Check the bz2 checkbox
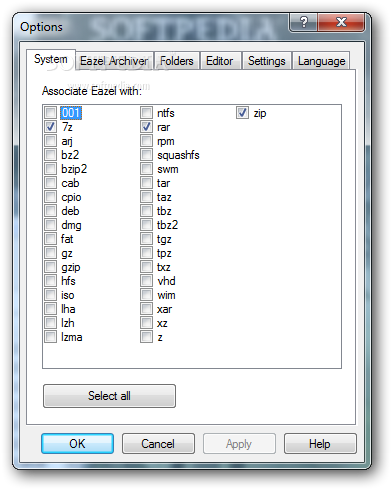The image size is (392, 490). pos(51,155)
